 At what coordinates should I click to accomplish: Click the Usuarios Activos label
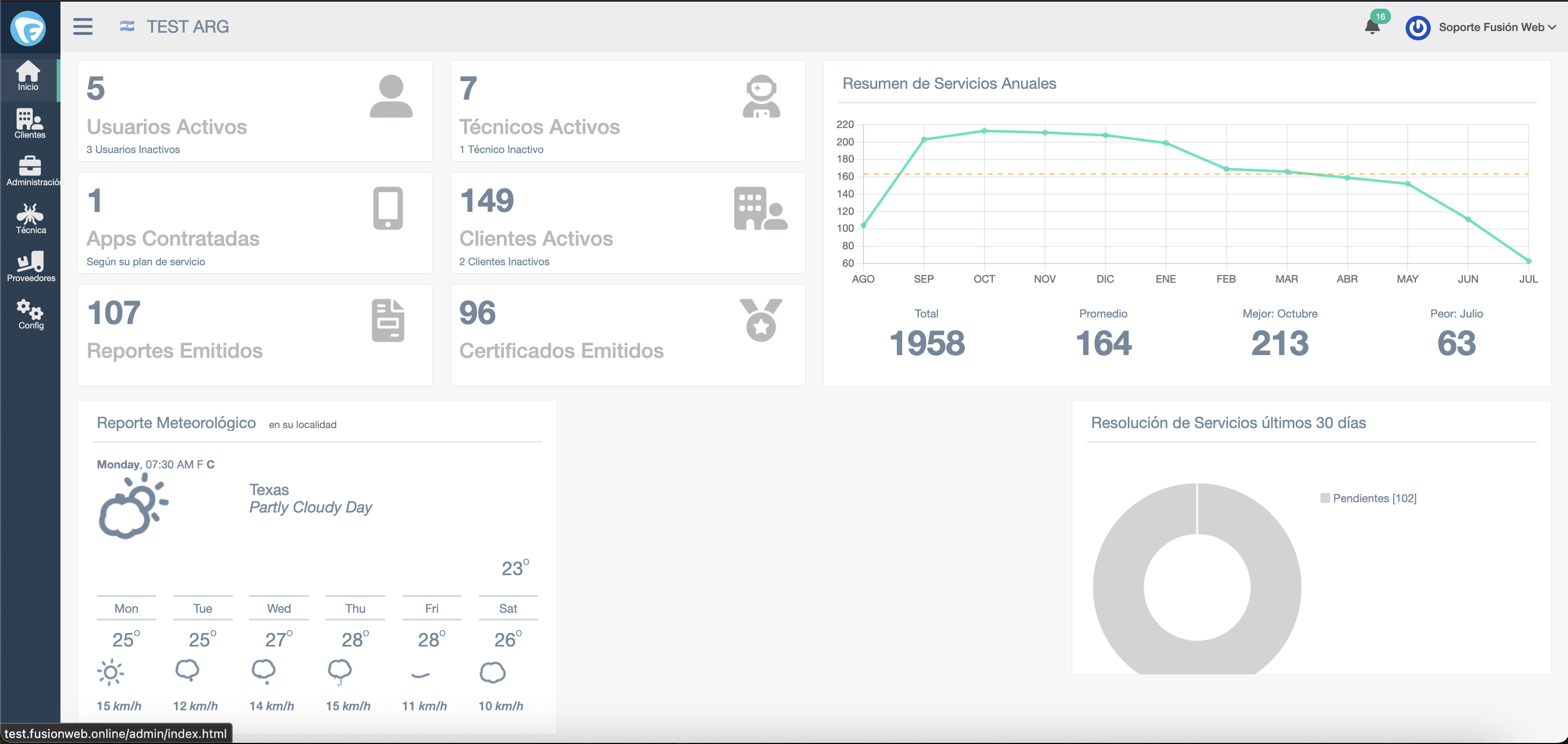click(167, 126)
